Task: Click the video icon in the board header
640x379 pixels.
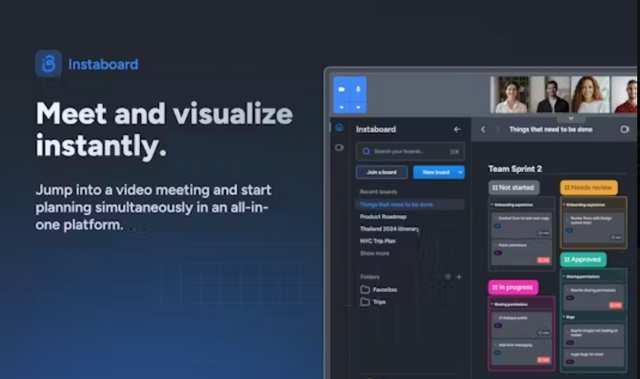Action: [624, 129]
